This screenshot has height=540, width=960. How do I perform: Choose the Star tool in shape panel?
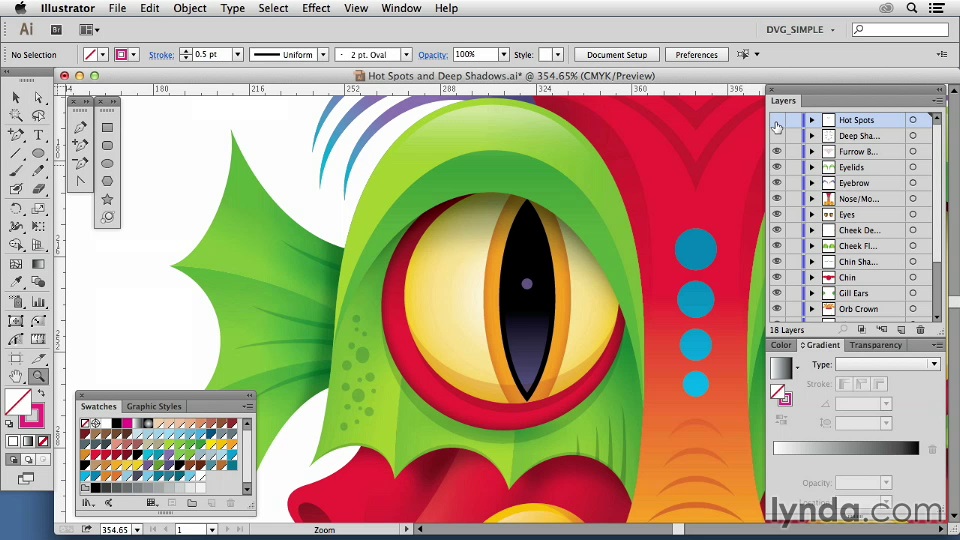tap(107, 199)
